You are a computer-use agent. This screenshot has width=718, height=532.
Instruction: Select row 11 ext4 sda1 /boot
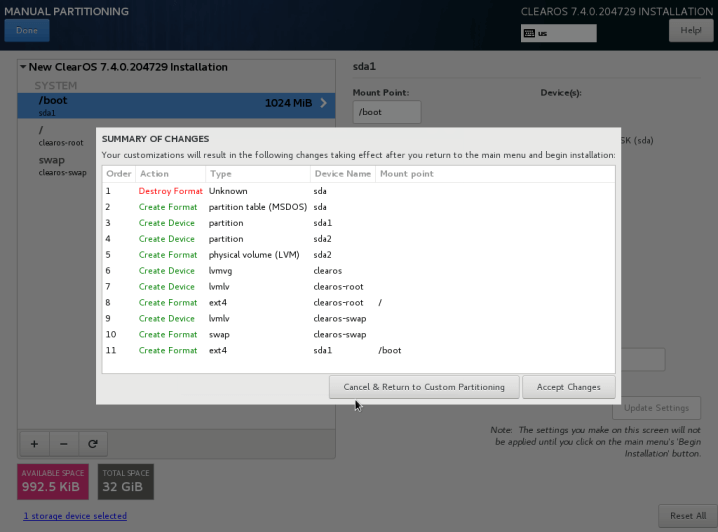coord(359,350)
